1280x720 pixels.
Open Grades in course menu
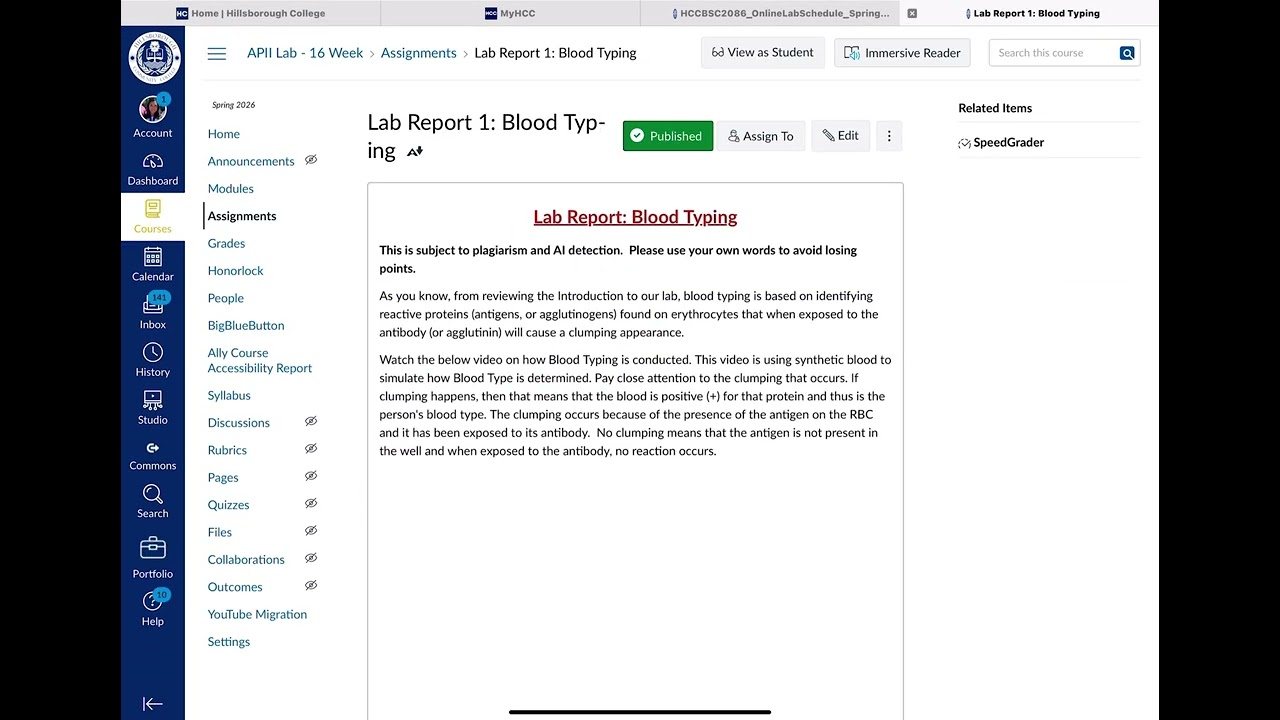coord(226,243)
